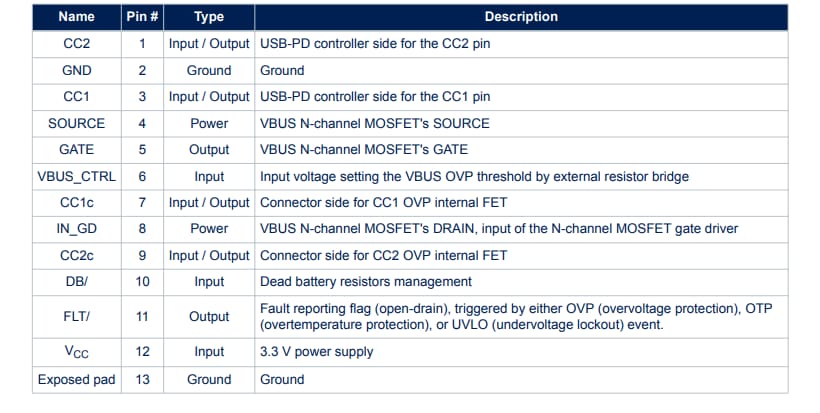Select the Exposed pad name cell

click(77, 380)
